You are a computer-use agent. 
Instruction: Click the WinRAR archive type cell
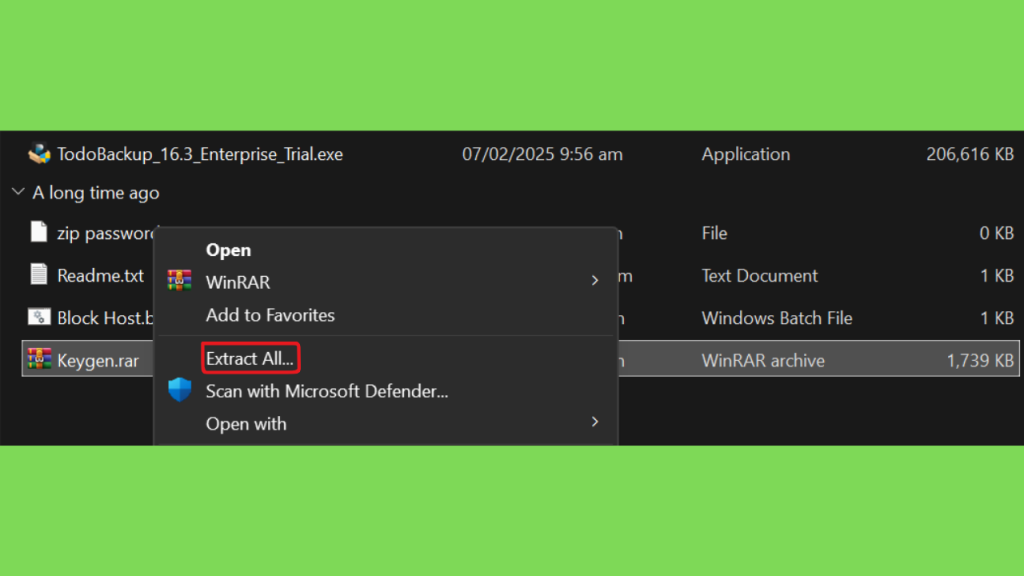(763, 360)
